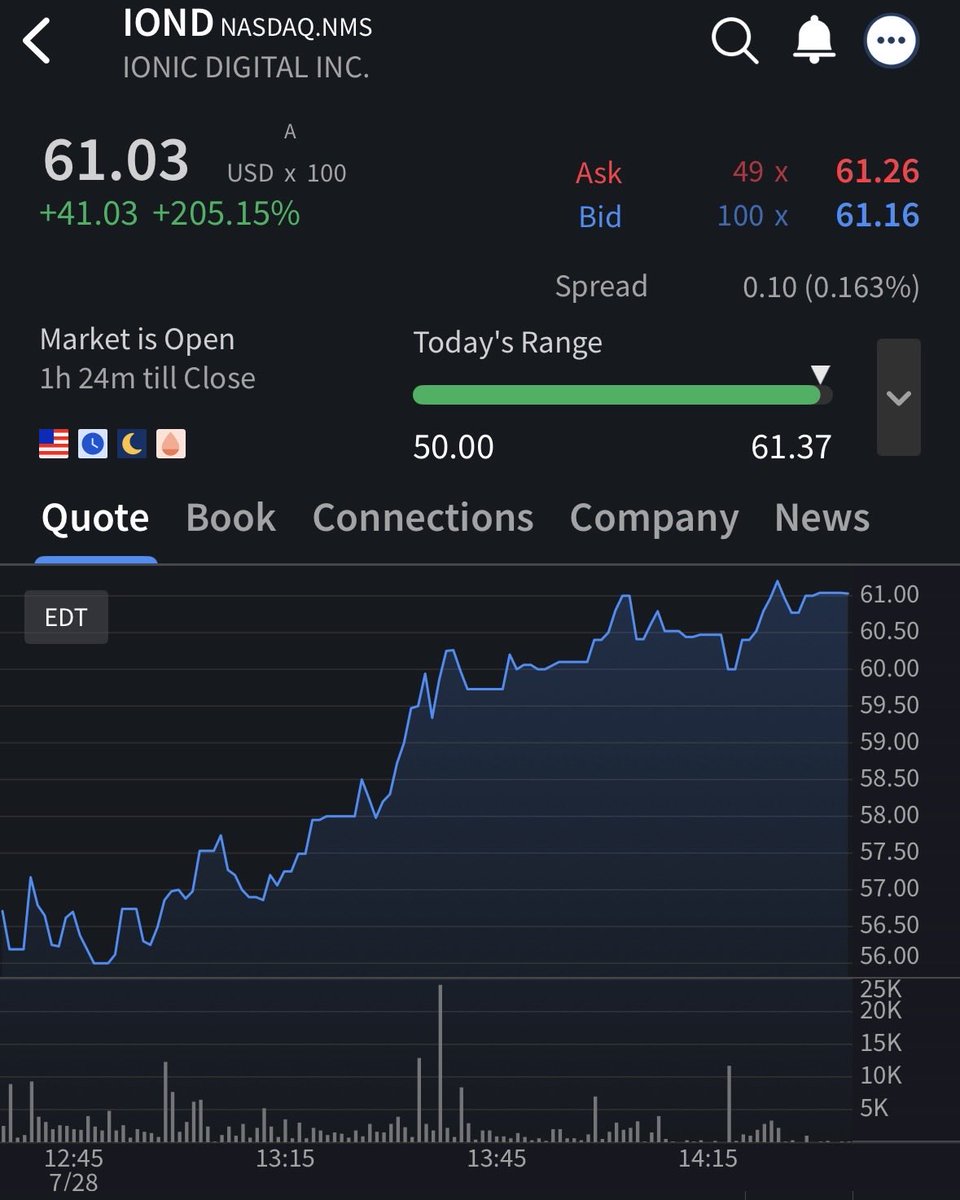Tap the ask price 61.26
The width and height of the screenshot is (960, 1200).
(877, 172)
